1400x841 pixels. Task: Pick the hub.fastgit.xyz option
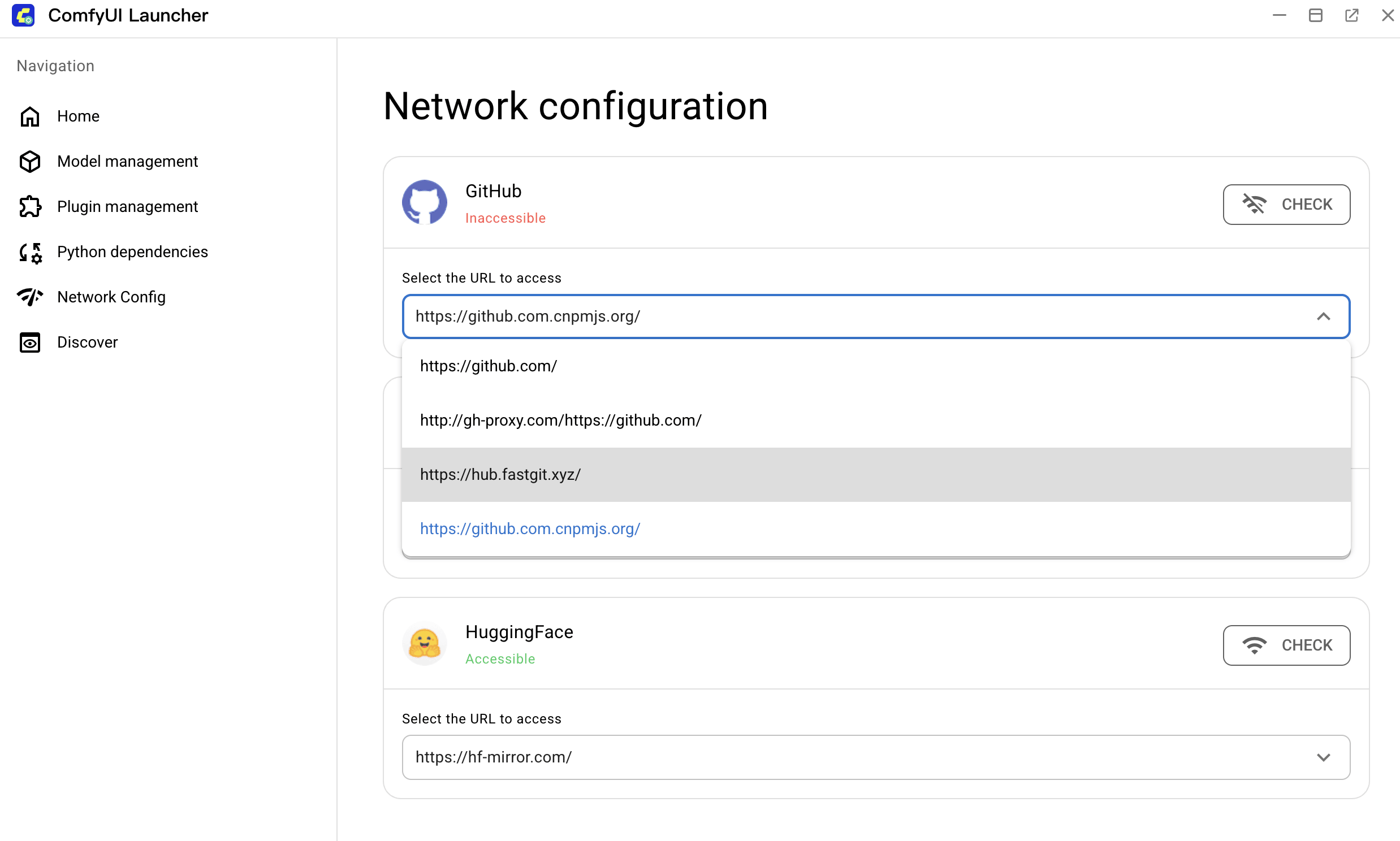(x=500, y=474)
